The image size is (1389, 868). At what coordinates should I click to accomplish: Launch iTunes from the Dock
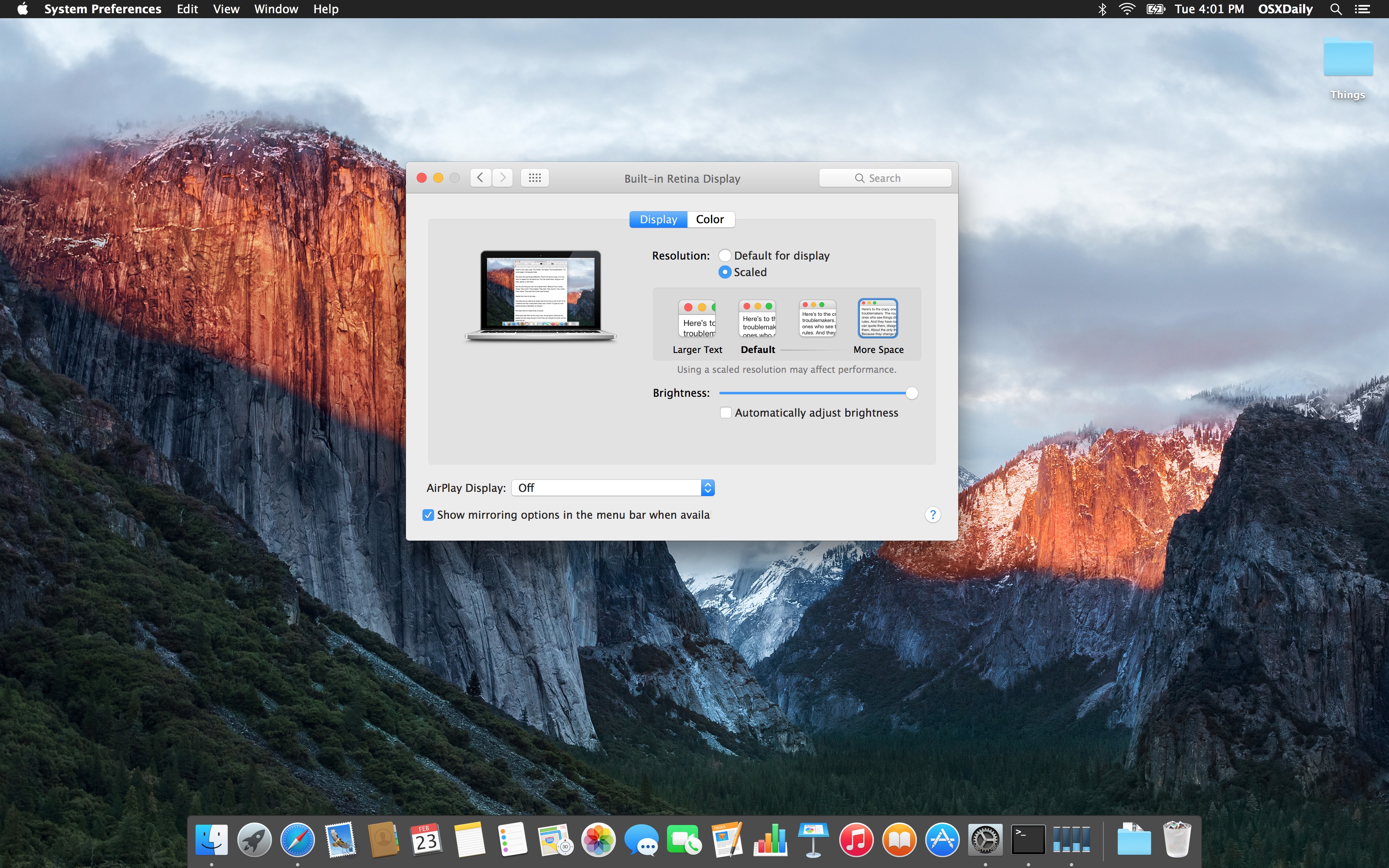point(856,839)
